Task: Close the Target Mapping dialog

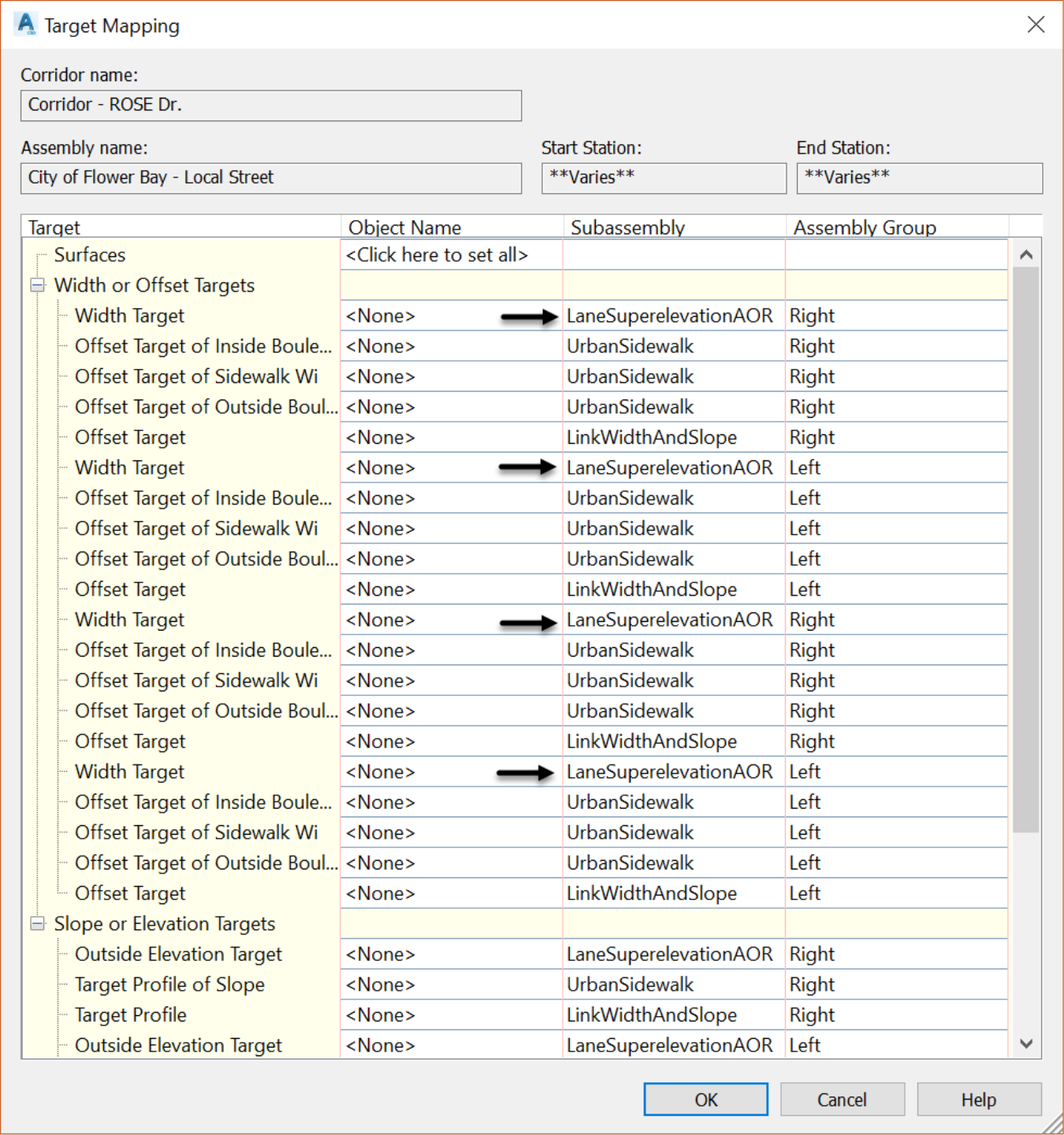Action: click(x=1036, y=24)
